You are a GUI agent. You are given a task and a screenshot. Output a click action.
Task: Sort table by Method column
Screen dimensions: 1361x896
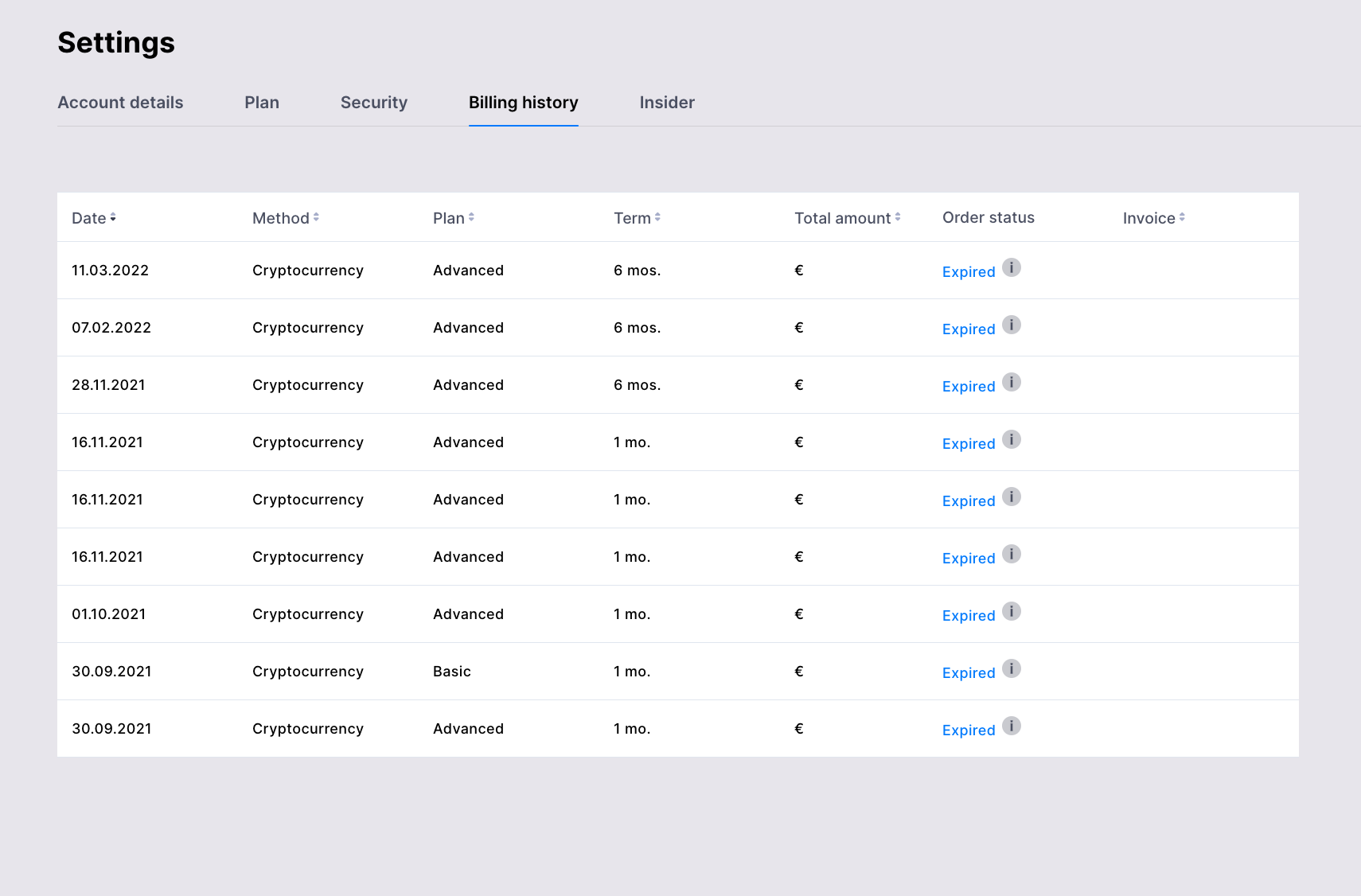[286, 218]
